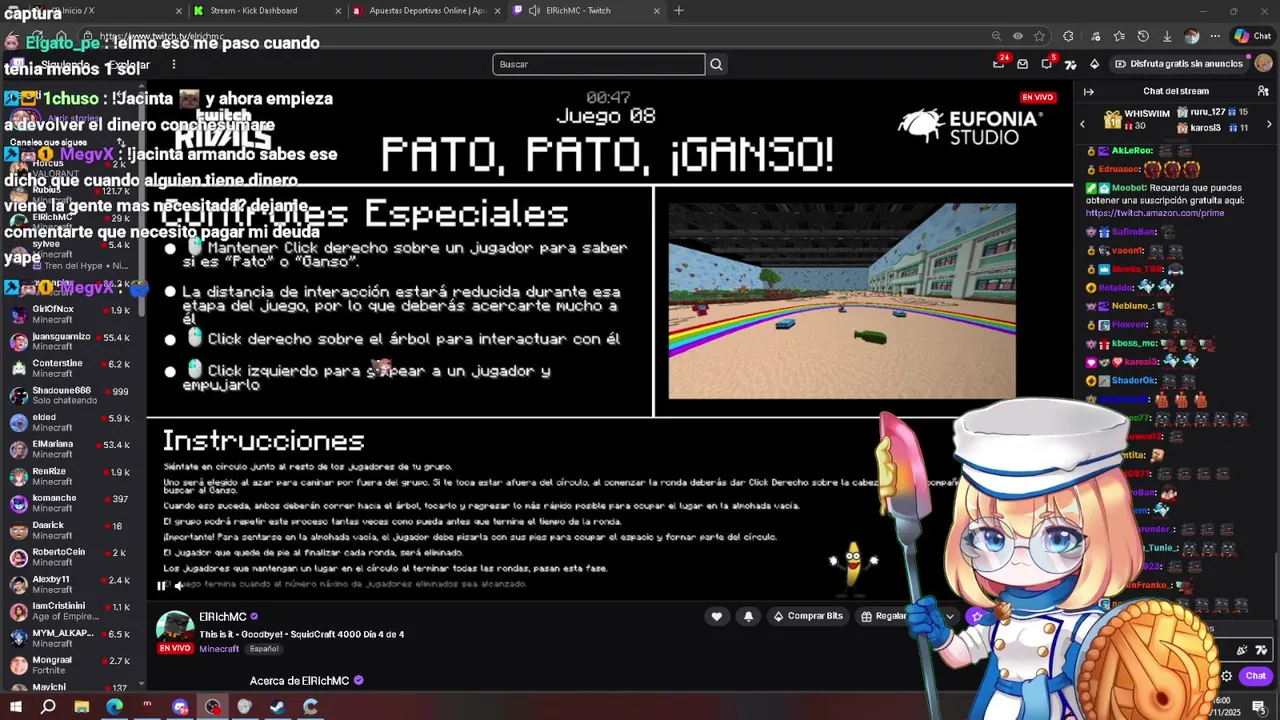Click the eye tracking-prevention icon in the address bar
1280x720 pixels.
[1018, 36]
